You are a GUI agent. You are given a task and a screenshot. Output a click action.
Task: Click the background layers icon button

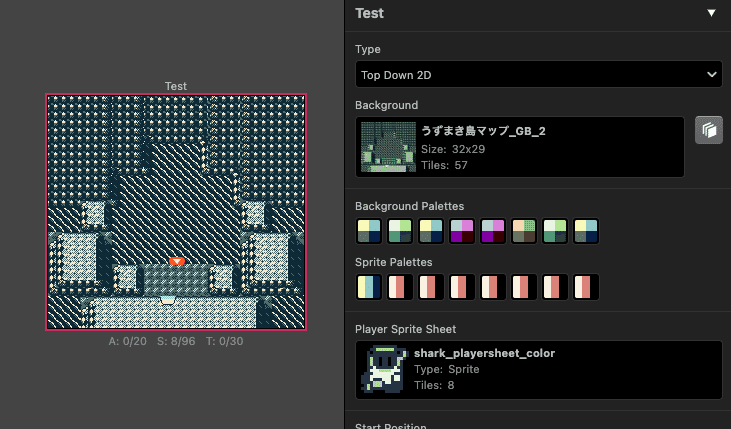coord(709,130)
